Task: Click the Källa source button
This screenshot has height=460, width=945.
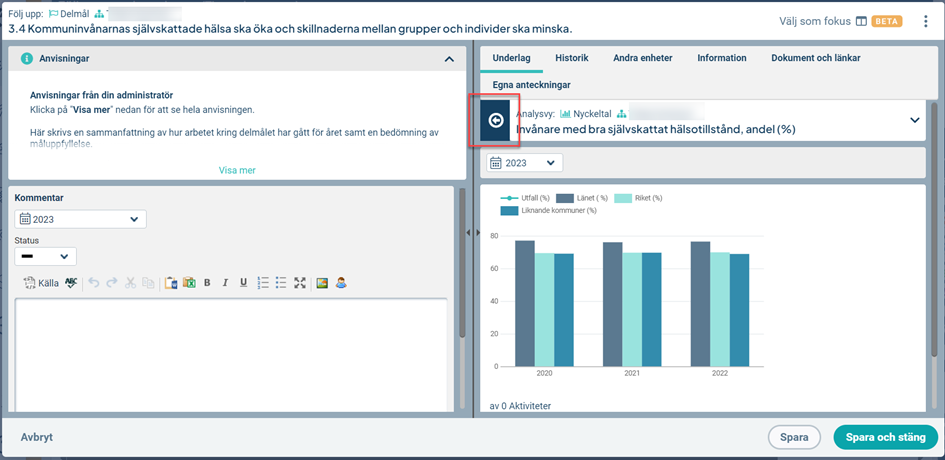Action: 42,282
